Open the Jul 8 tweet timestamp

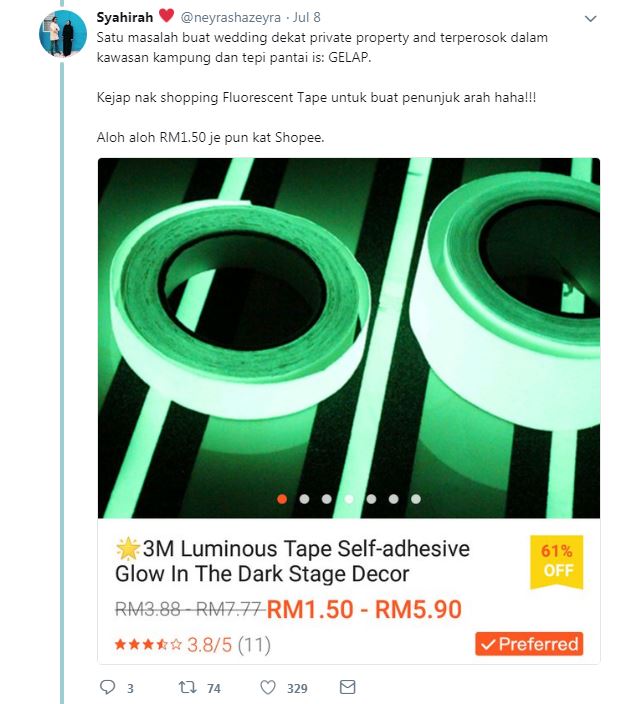coord(307,17)
